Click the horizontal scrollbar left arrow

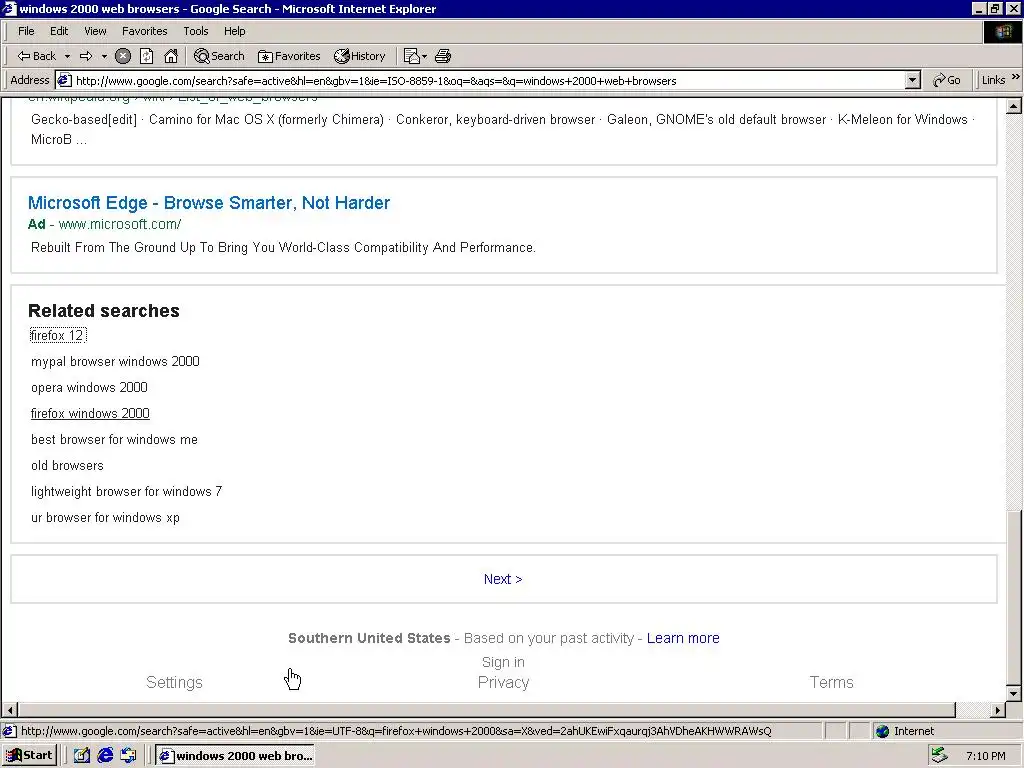[x=10, y=710]
